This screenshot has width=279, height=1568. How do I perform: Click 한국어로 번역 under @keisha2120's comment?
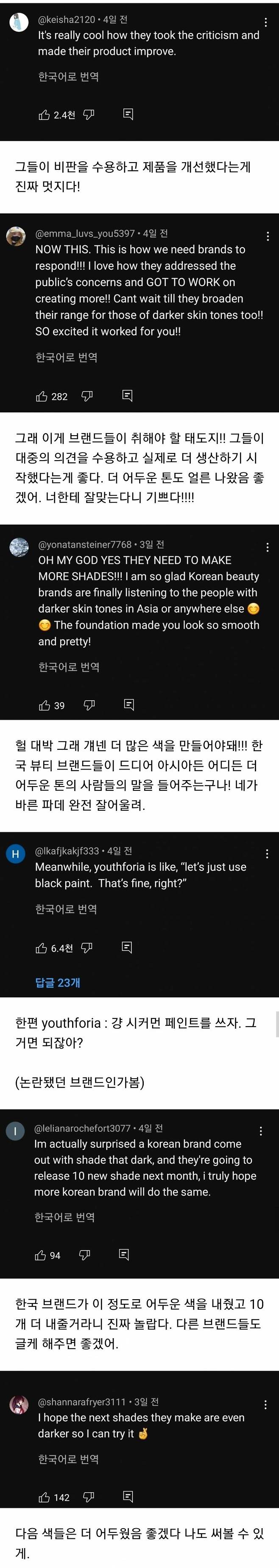click(68, 77)
